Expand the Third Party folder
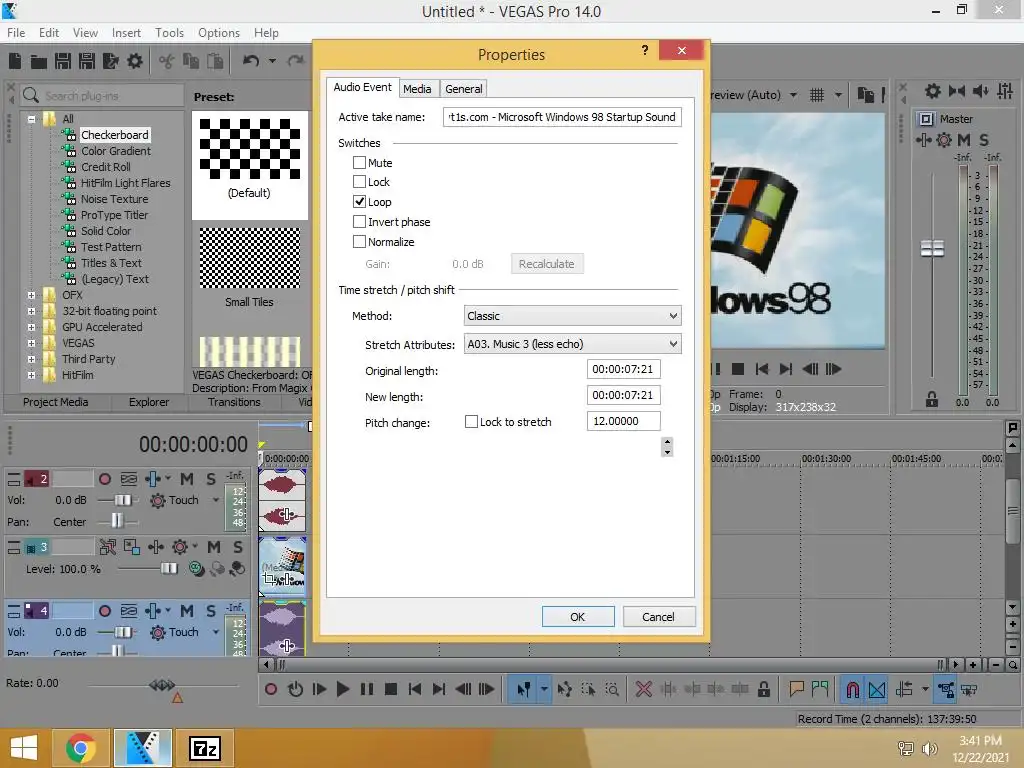The image size is (1024, 768). click(31, 359)
